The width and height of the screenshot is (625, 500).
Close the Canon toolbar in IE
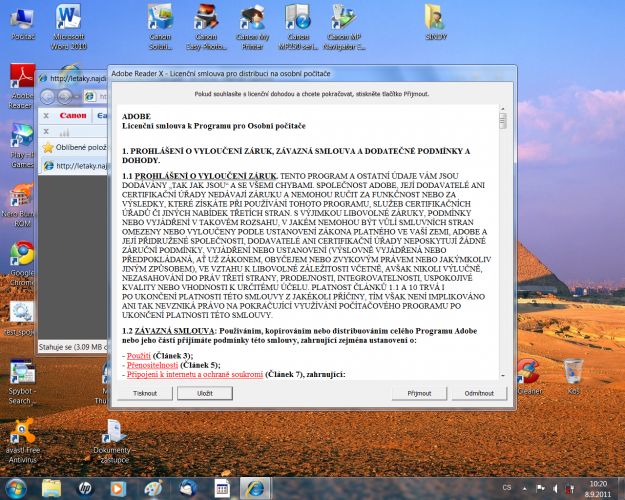coord(46,116)
